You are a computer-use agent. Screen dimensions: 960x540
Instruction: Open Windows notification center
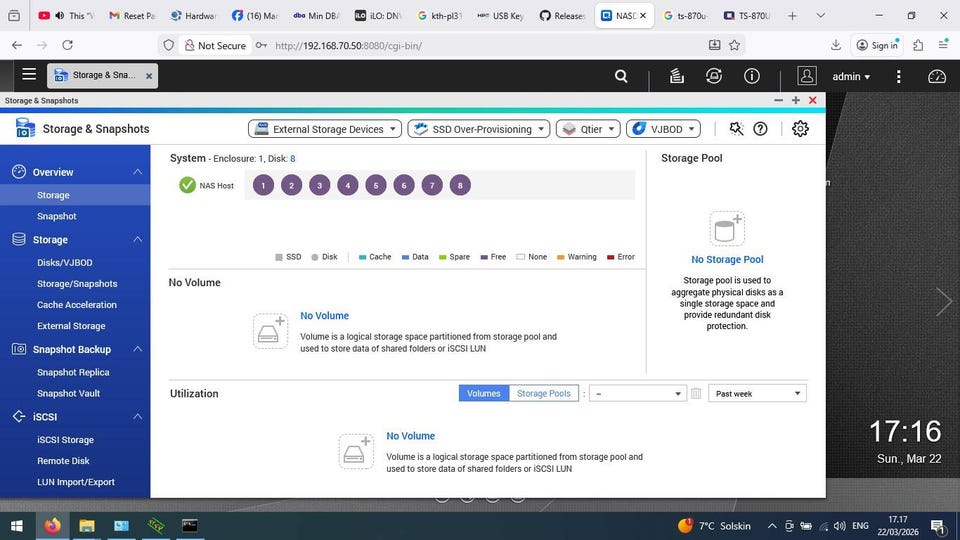point(938,526)
